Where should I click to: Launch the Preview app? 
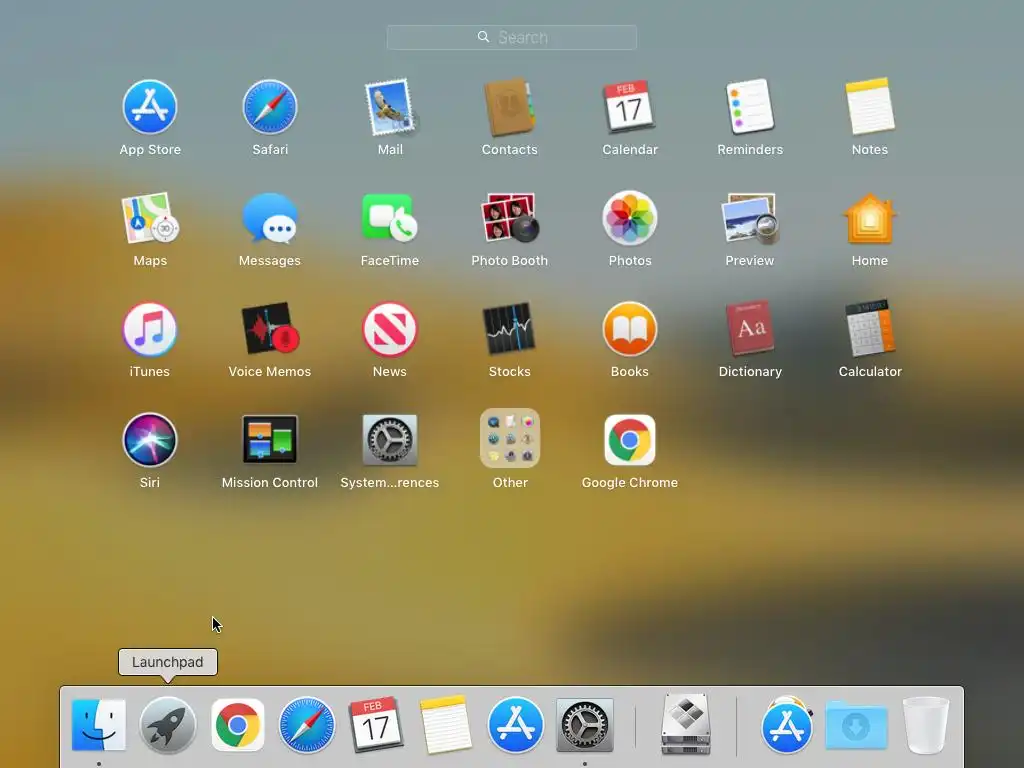coord(750,218)
